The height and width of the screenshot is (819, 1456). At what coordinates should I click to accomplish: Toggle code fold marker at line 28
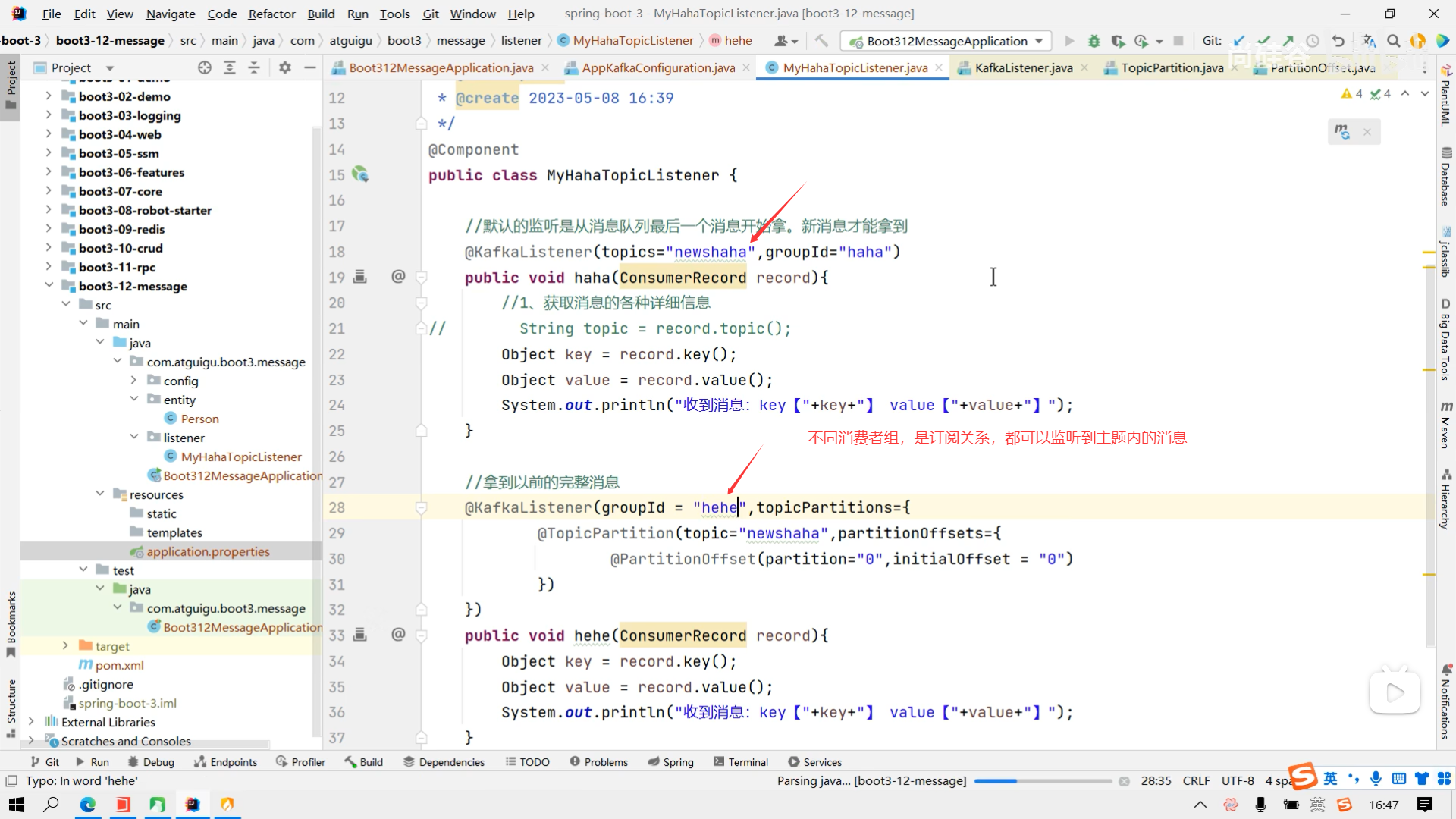pyautogui.click(x=422, y=507)
